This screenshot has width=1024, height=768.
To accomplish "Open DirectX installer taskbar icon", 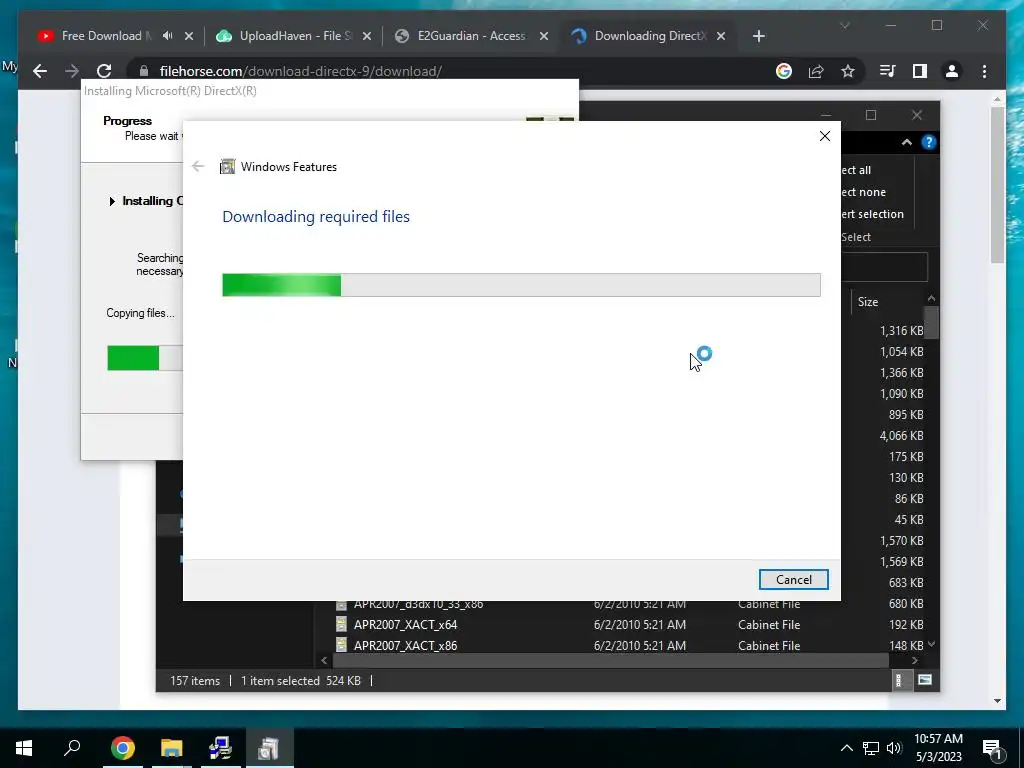I will coord(220,748).
